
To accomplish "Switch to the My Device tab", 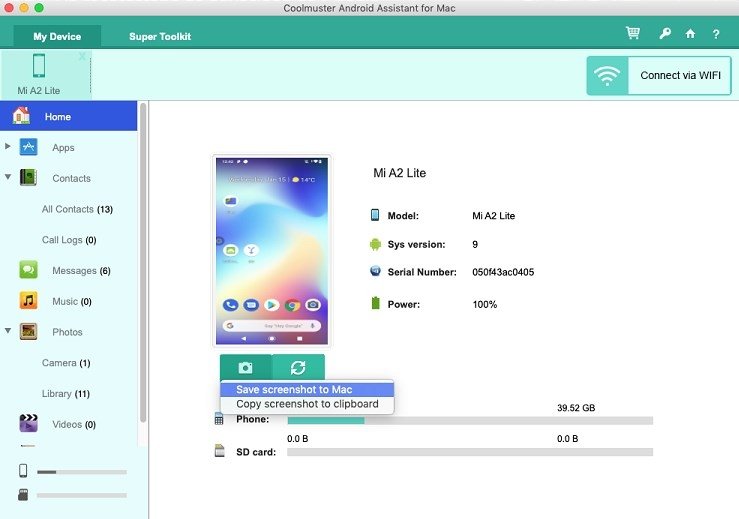I will point(57,36).
